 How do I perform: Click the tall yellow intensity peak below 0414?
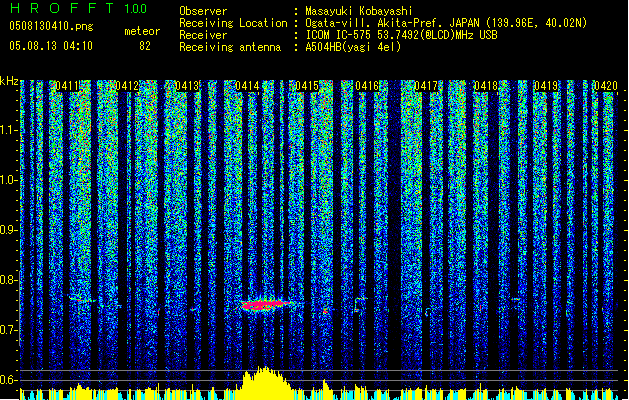click(264, 383)
